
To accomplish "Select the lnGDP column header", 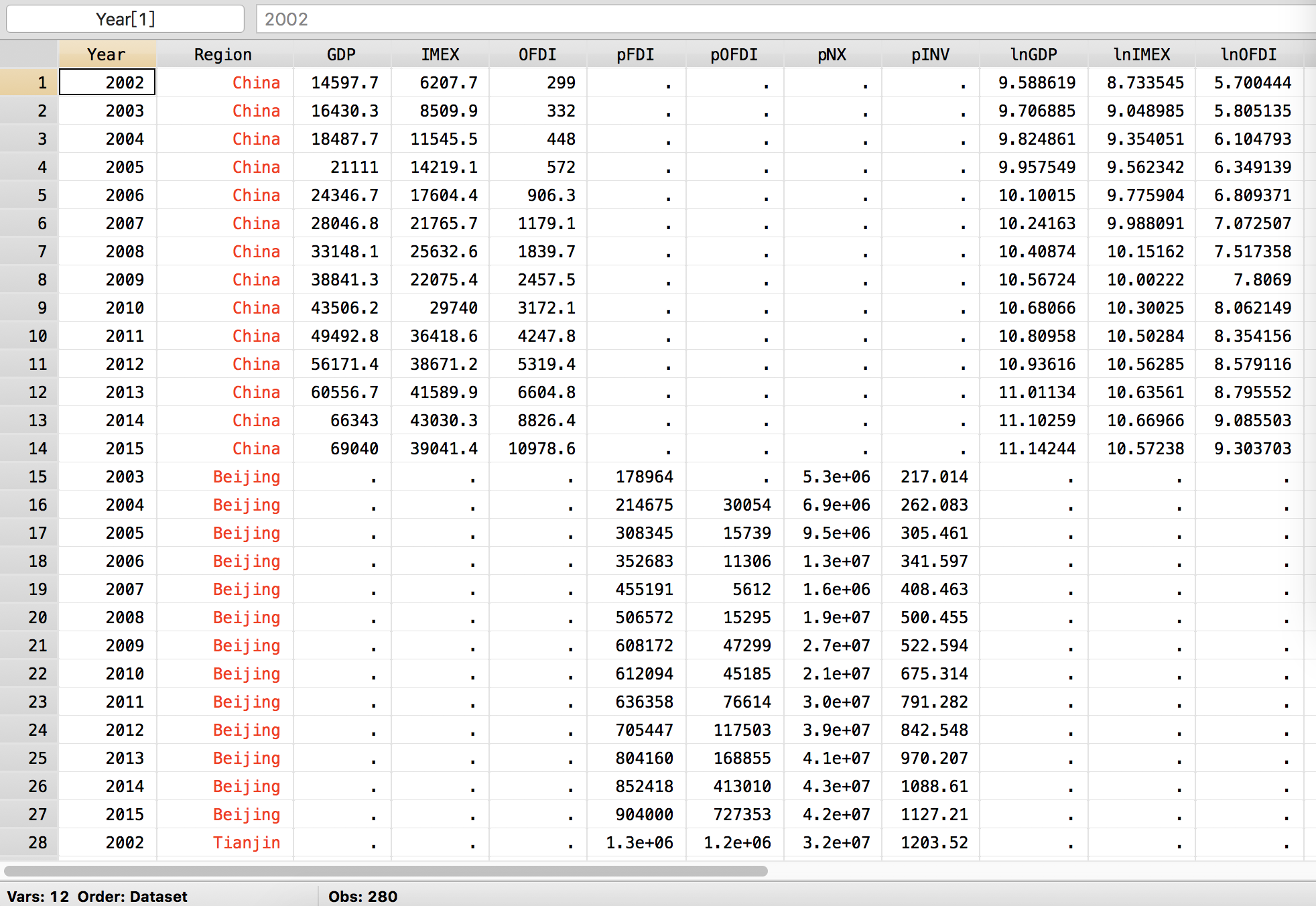I will [1034, 54].
